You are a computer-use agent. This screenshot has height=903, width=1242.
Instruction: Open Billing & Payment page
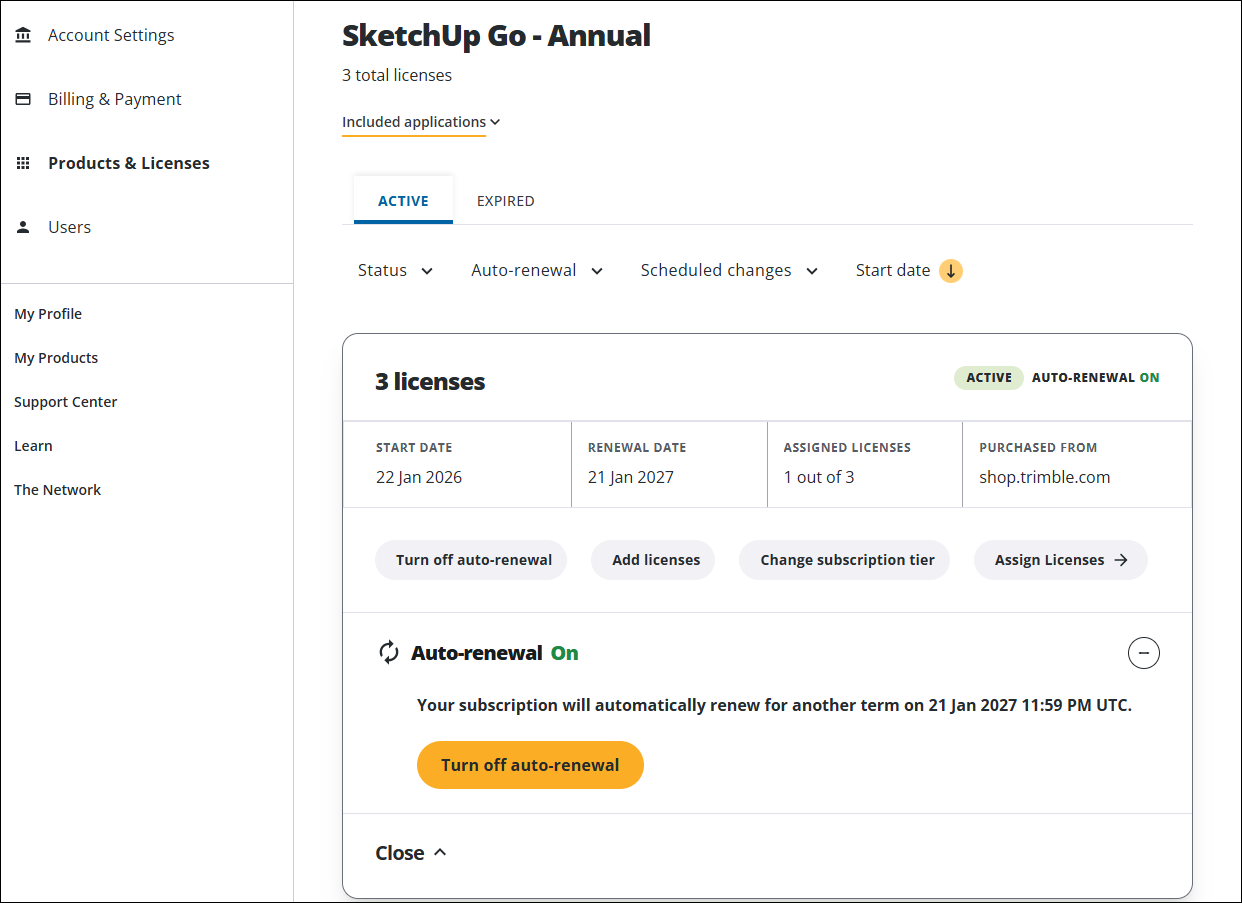(115, 99)
